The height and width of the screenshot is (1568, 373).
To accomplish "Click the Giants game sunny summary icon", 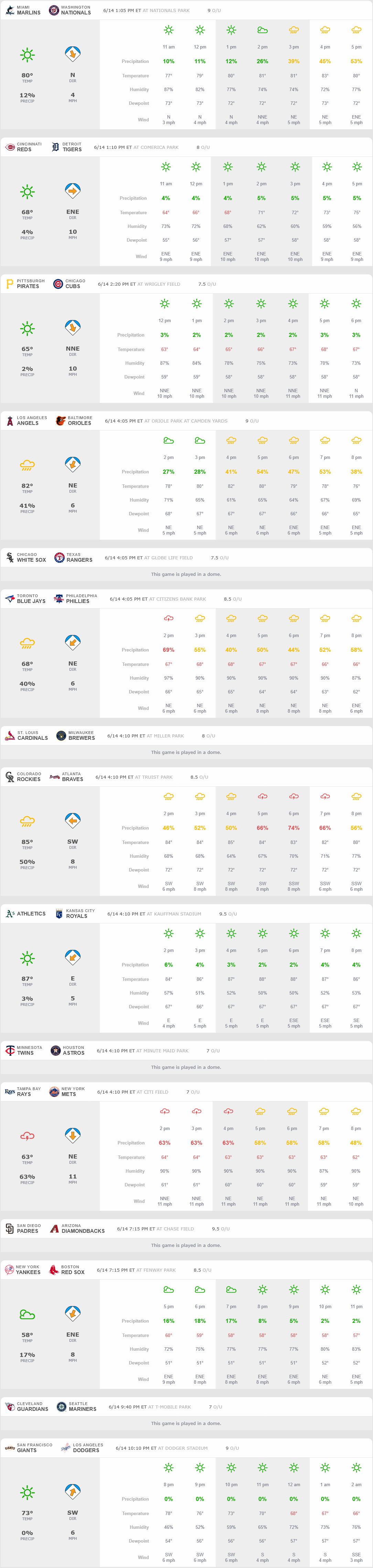I will pos(28,1492).
